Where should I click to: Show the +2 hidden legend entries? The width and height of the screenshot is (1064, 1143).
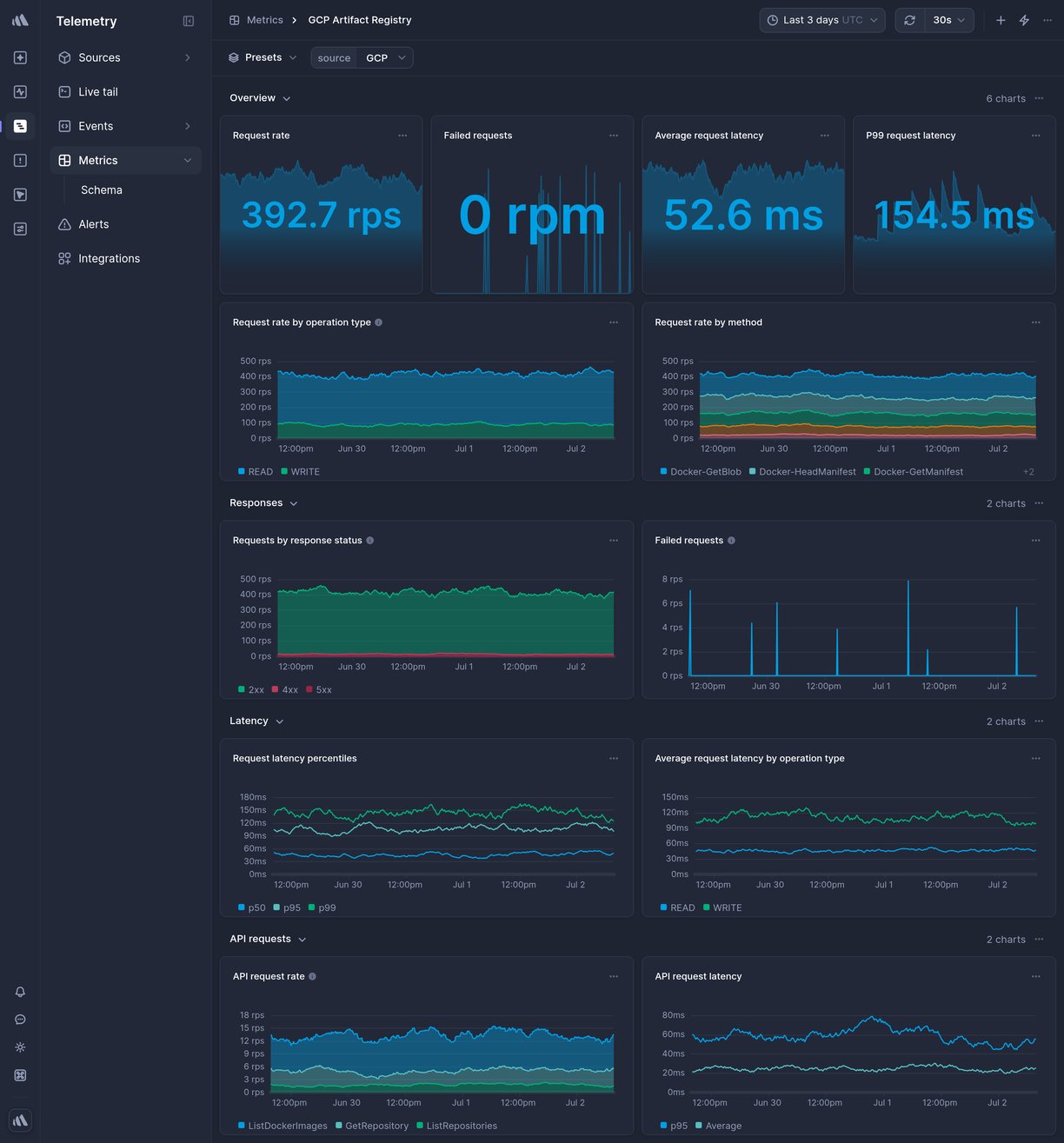[x=1028, y=472]
